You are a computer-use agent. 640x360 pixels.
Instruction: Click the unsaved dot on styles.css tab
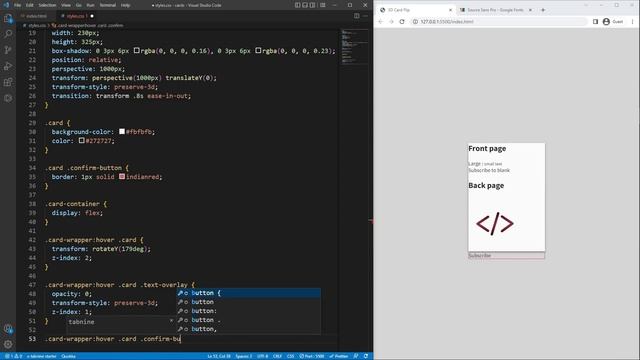click(x=92, y=16)
